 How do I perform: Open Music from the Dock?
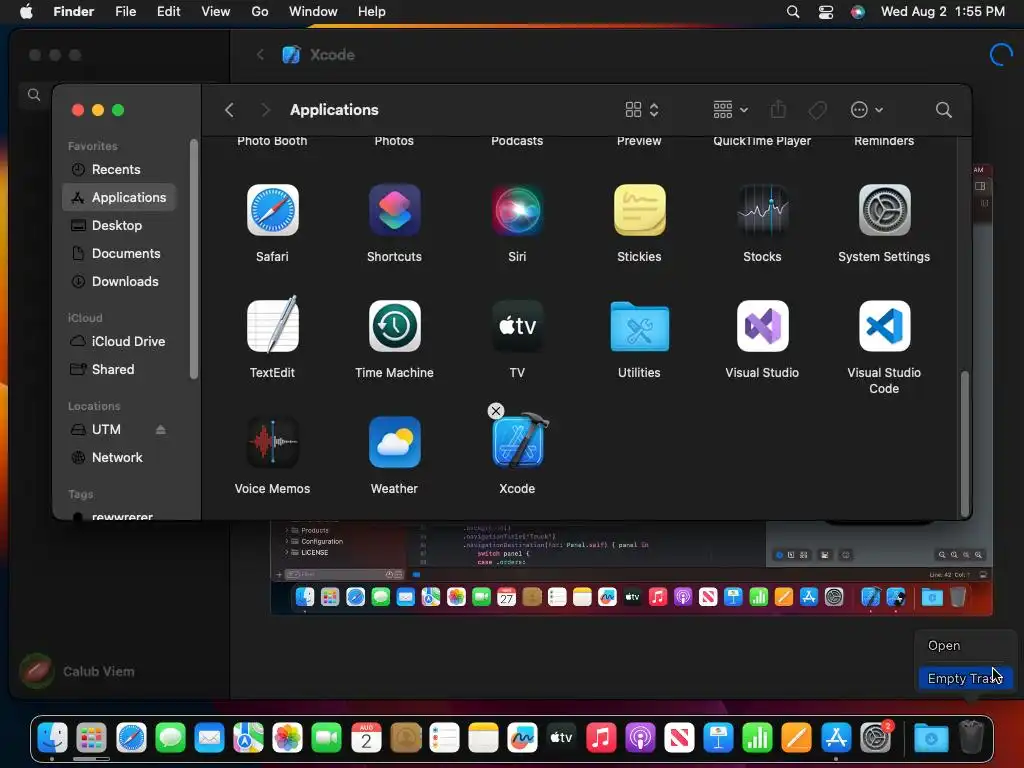coord(601,739)
